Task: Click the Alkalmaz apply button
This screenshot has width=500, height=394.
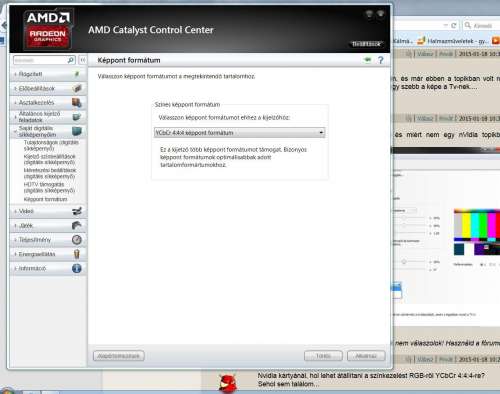Action: tap(366, 356)
